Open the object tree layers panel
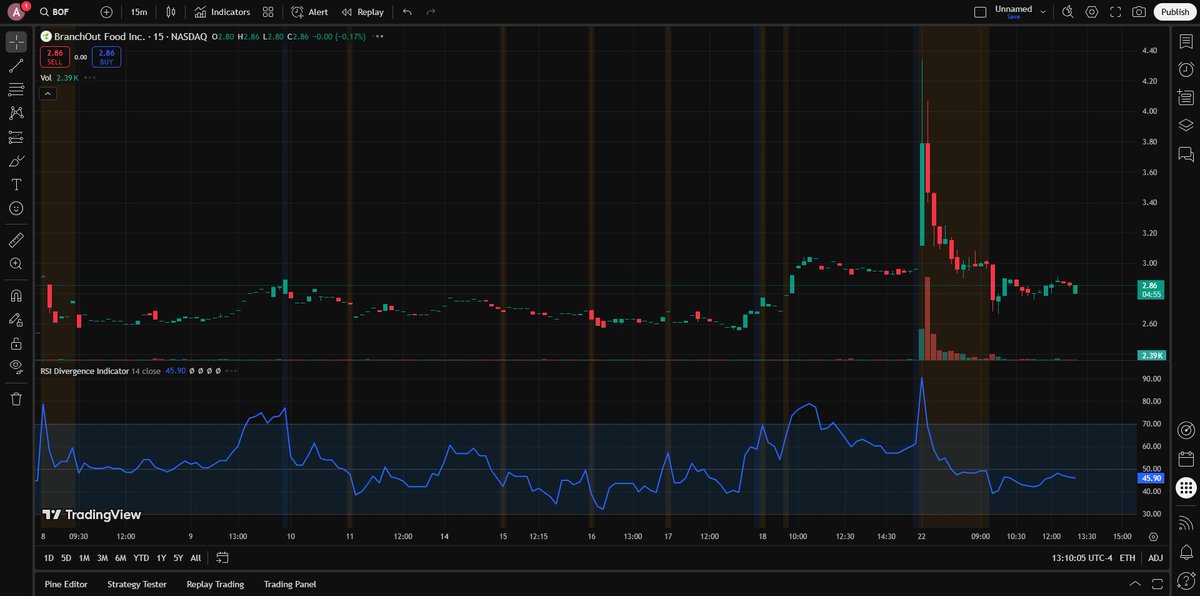 point(1186,126)
